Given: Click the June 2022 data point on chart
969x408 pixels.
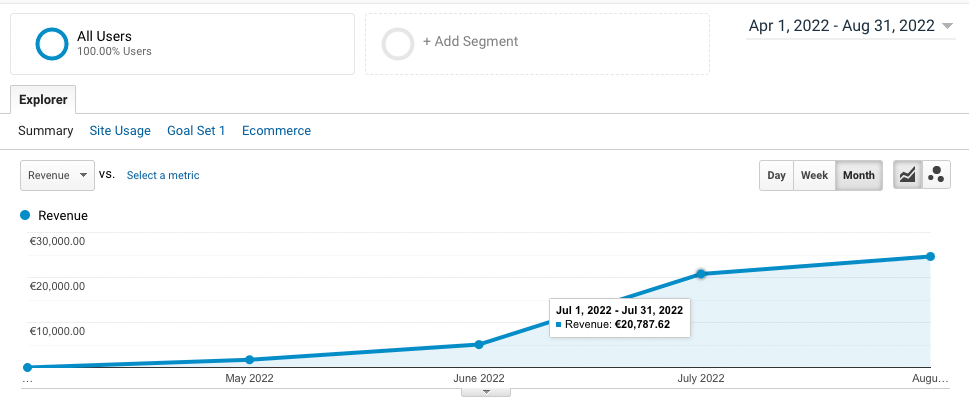Looking at the screenshot, I should (479, 344).
